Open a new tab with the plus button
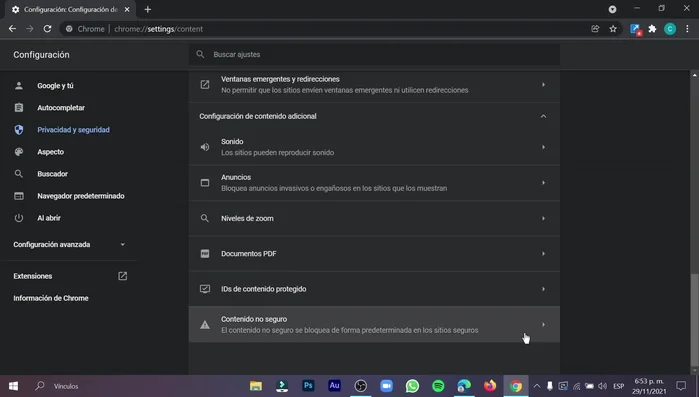This screenshot has height=397, width=699. click(x=148, y=9)
